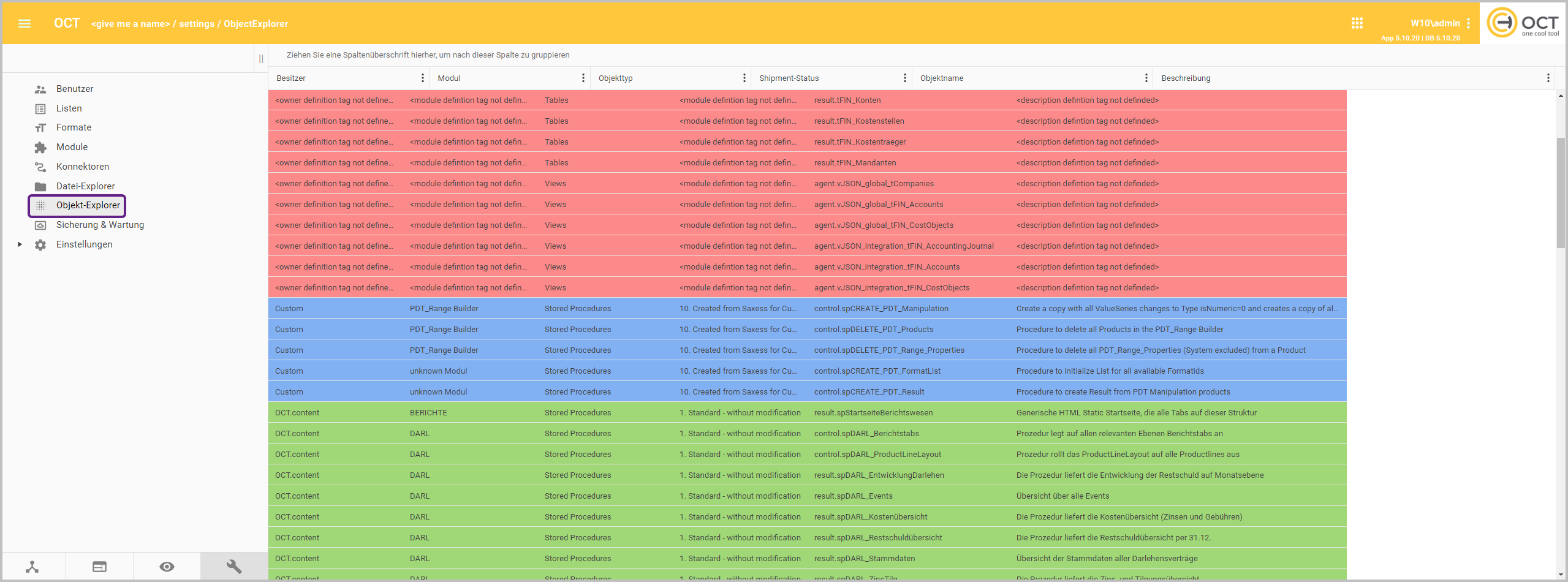Open the Shipment-Status column menu
Screen dimensions: 1568x582
pos(904,78)
